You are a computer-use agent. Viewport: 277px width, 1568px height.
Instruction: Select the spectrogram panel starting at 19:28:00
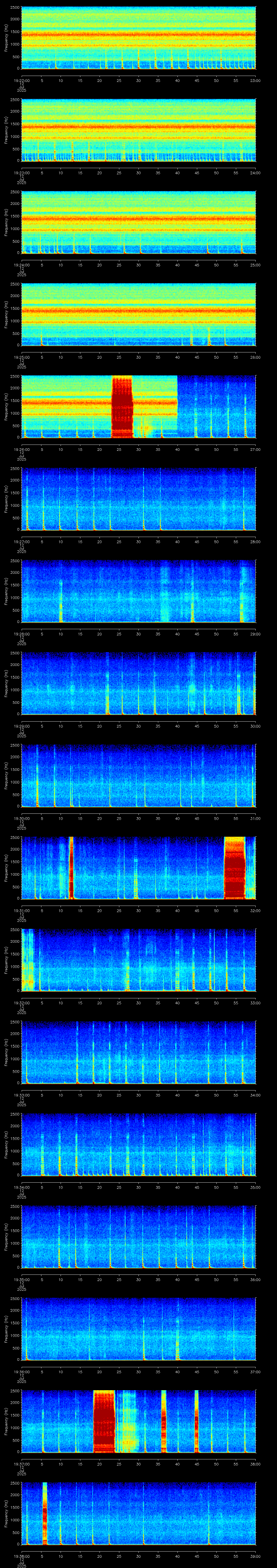point(138,591)
